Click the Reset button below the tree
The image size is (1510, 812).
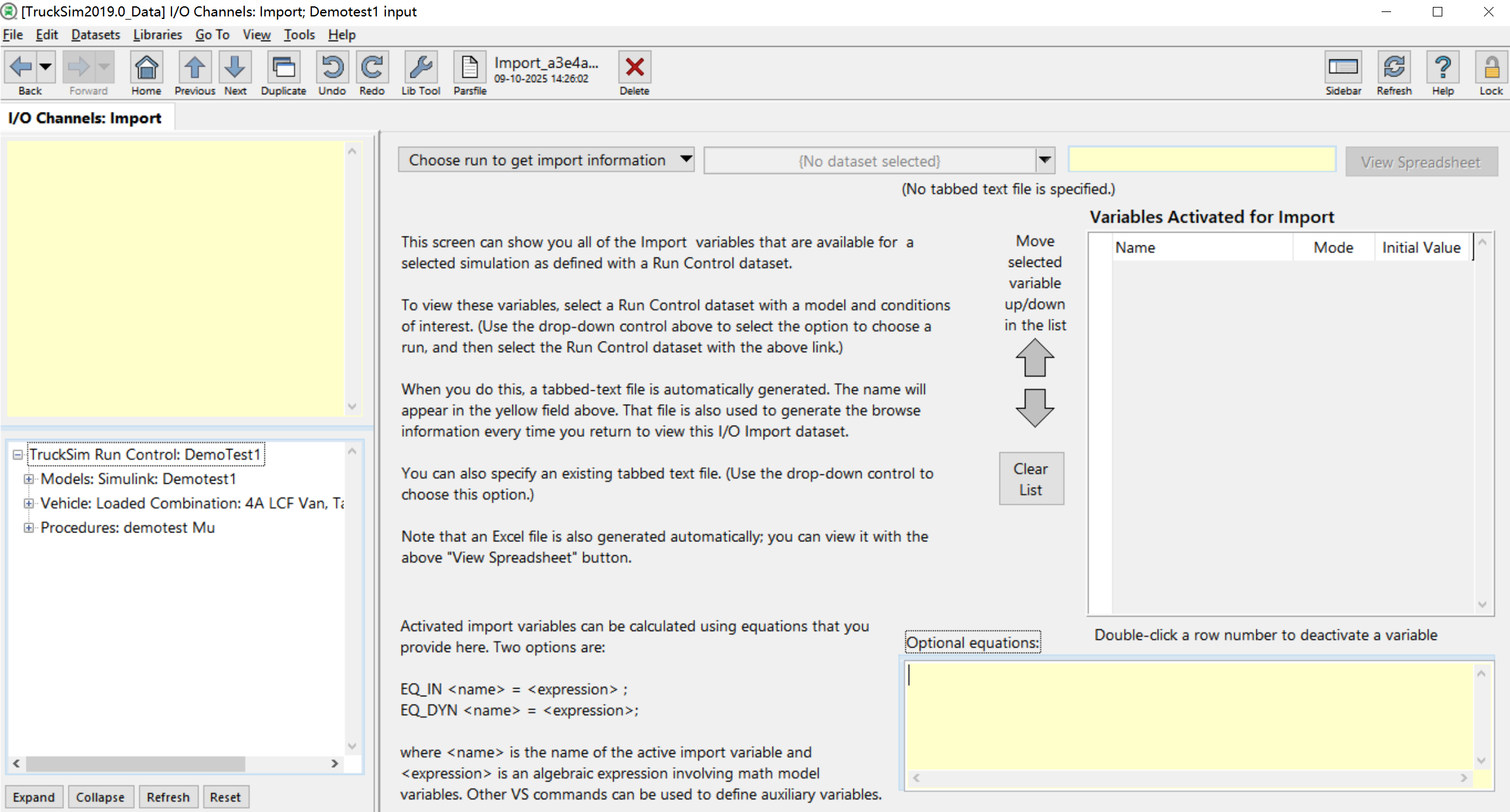pyautogui.click(x=225, y=797)
